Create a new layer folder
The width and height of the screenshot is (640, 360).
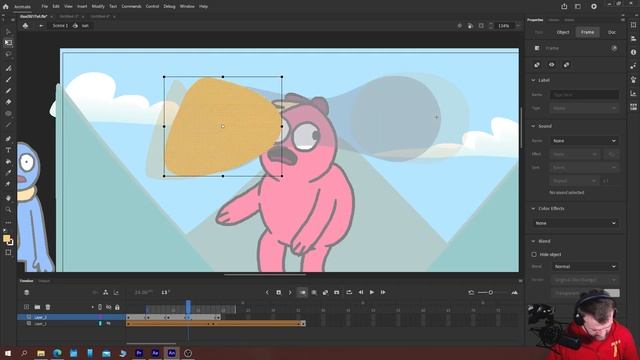click(37, 307)
